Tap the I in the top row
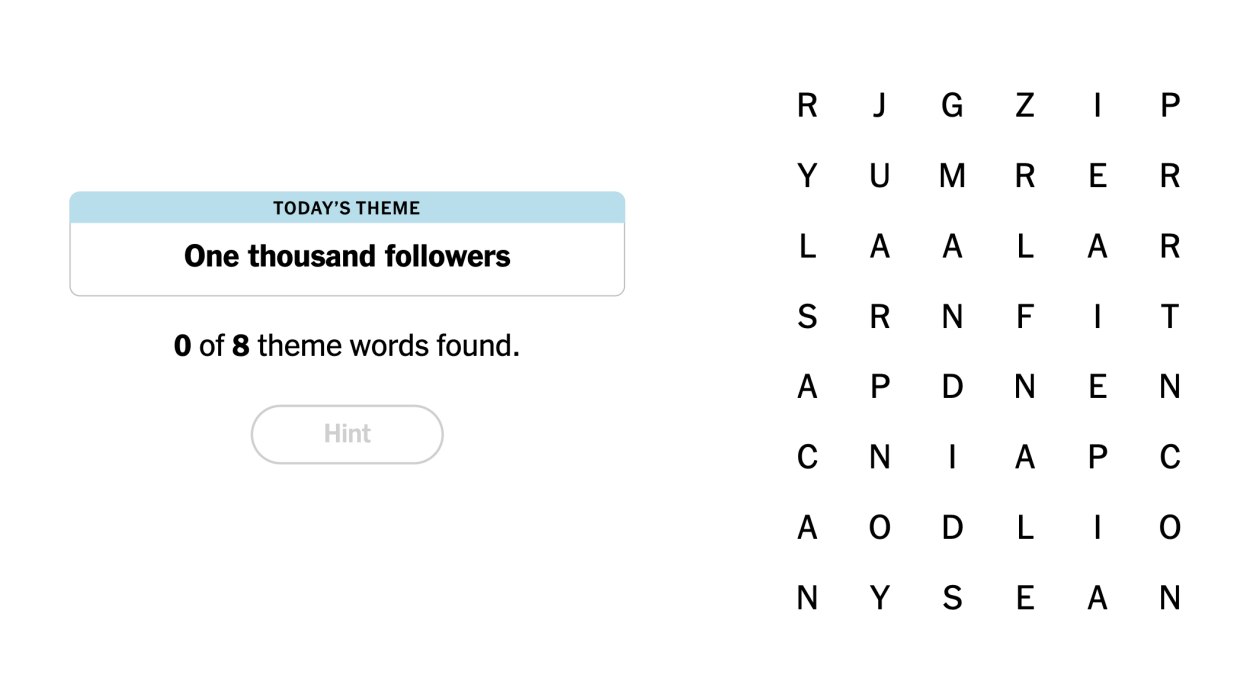Image resolution: width=1250 pixels, height=675 pixels. (1097, 105)
